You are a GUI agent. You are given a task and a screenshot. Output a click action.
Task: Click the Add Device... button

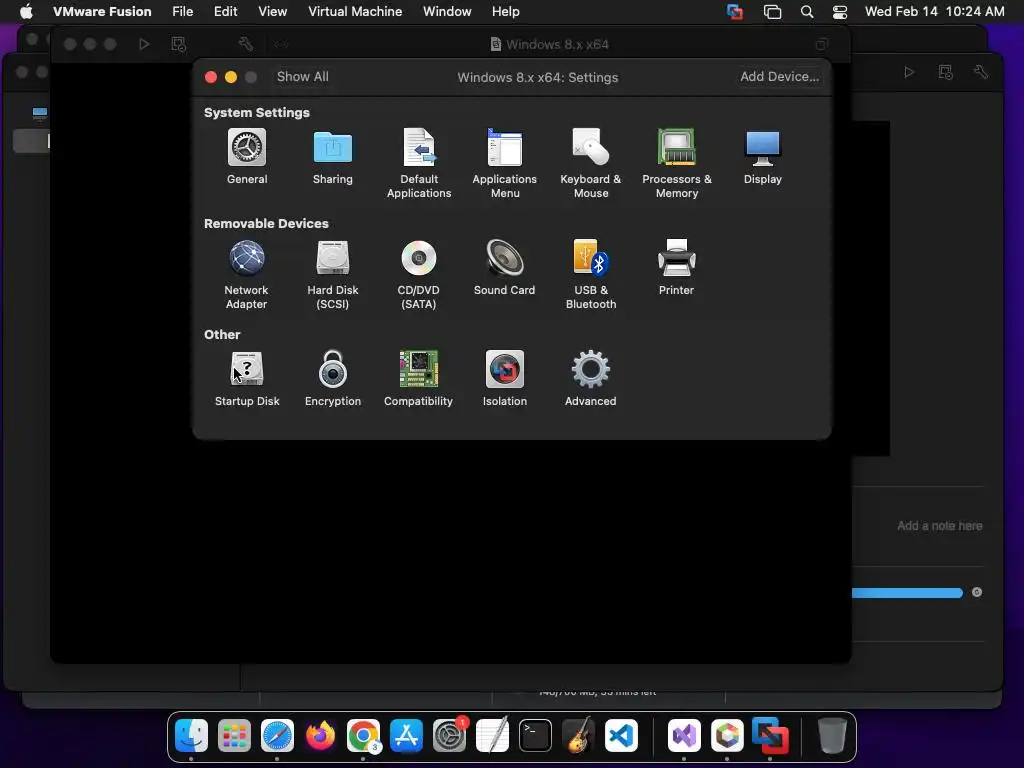pos(779,76)
